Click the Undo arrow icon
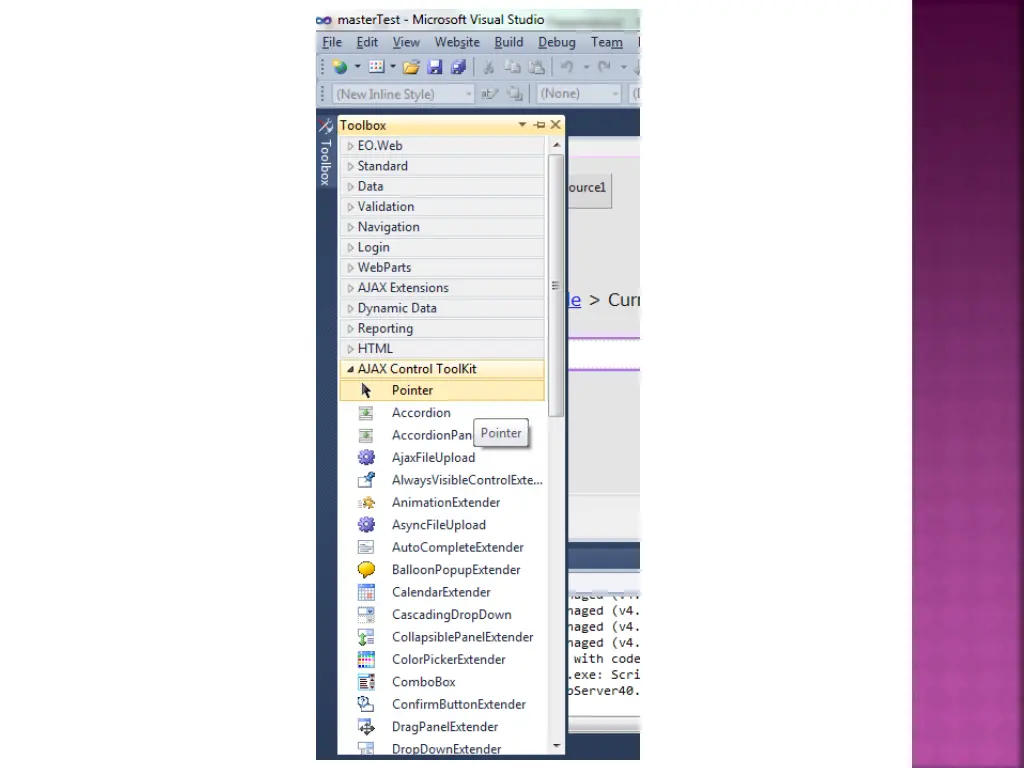 [x=566, y=67]
